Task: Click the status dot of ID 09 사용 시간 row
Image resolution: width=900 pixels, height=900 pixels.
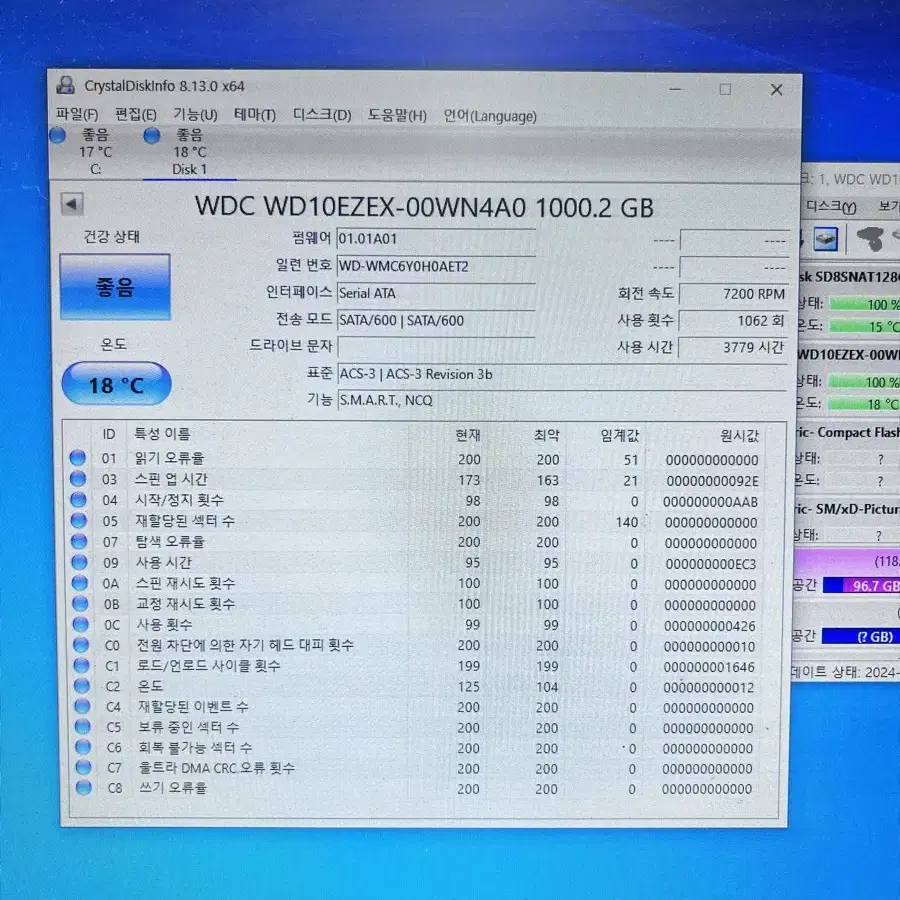Action: point(79,562)
